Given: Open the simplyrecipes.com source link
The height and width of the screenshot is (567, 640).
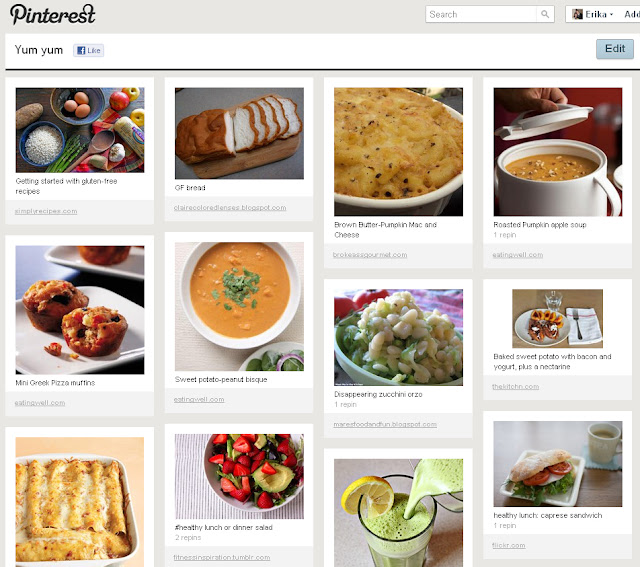Looking at the screenshot, I should pos(46,211).
